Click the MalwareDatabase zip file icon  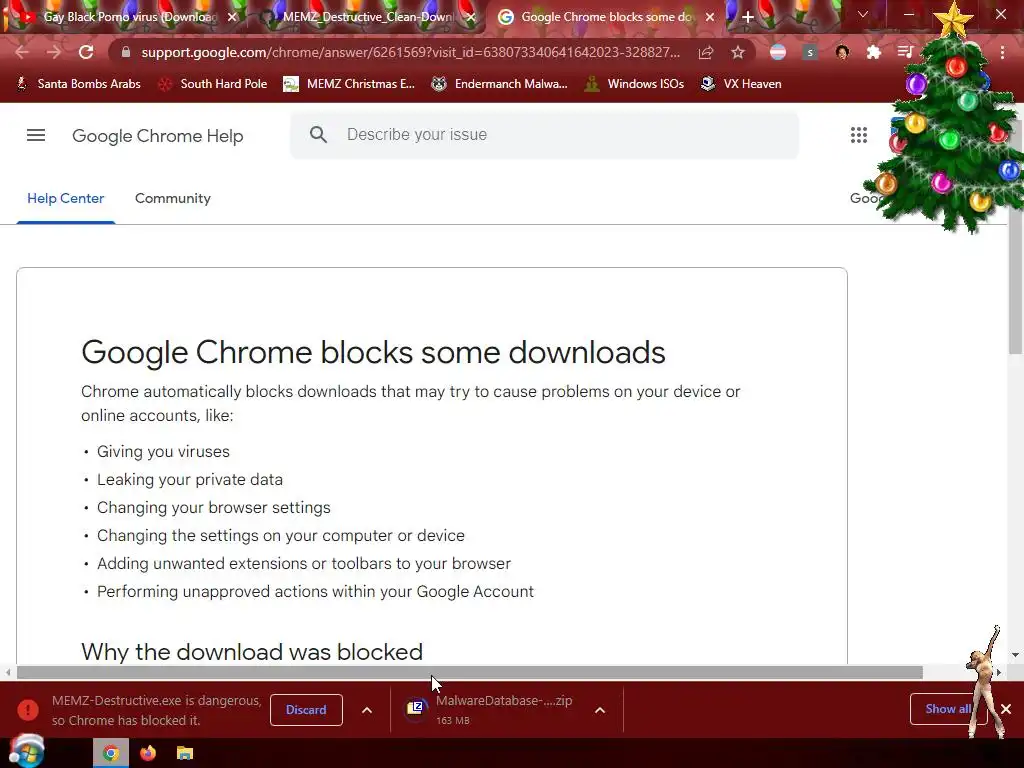415,707
